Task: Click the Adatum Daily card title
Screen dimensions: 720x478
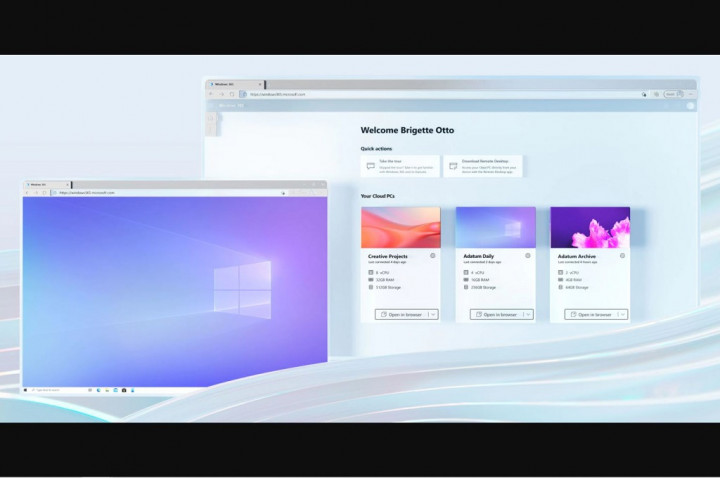Action: point(478,256)
